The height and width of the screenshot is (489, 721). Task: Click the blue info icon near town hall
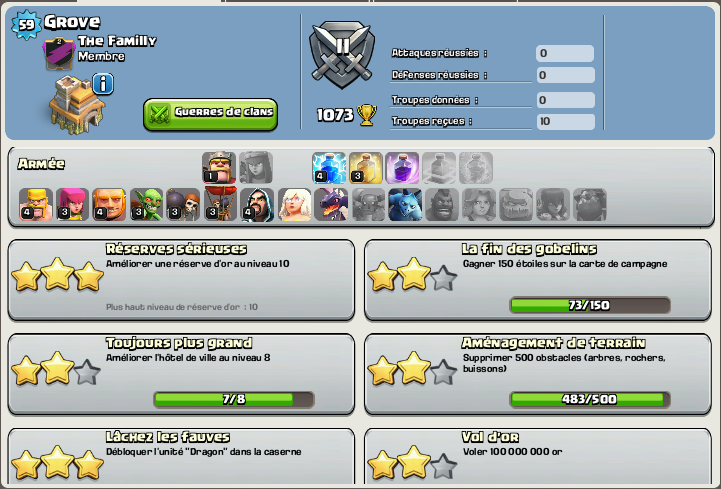pyautogui.click(x=103, y=84)
